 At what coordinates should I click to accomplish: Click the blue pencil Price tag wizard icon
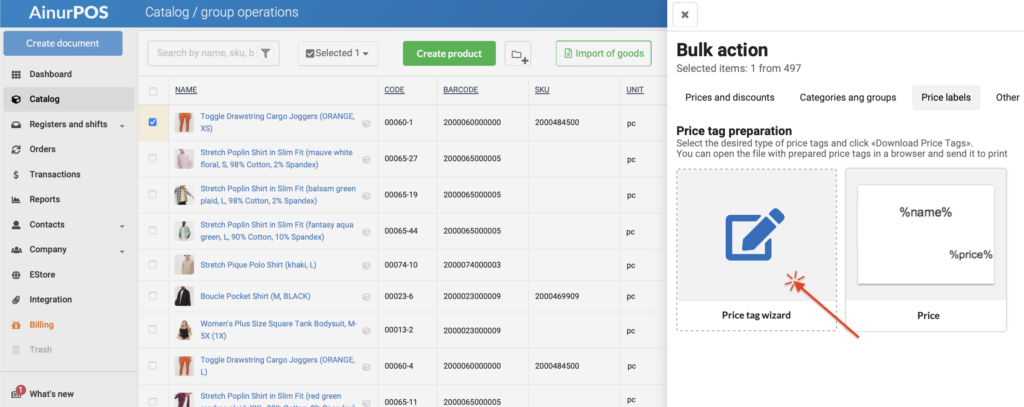tap(755, 233)
